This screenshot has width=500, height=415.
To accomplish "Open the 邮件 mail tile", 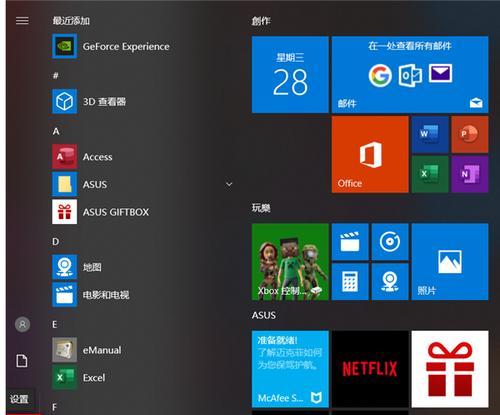I will [x=410, y=75].
